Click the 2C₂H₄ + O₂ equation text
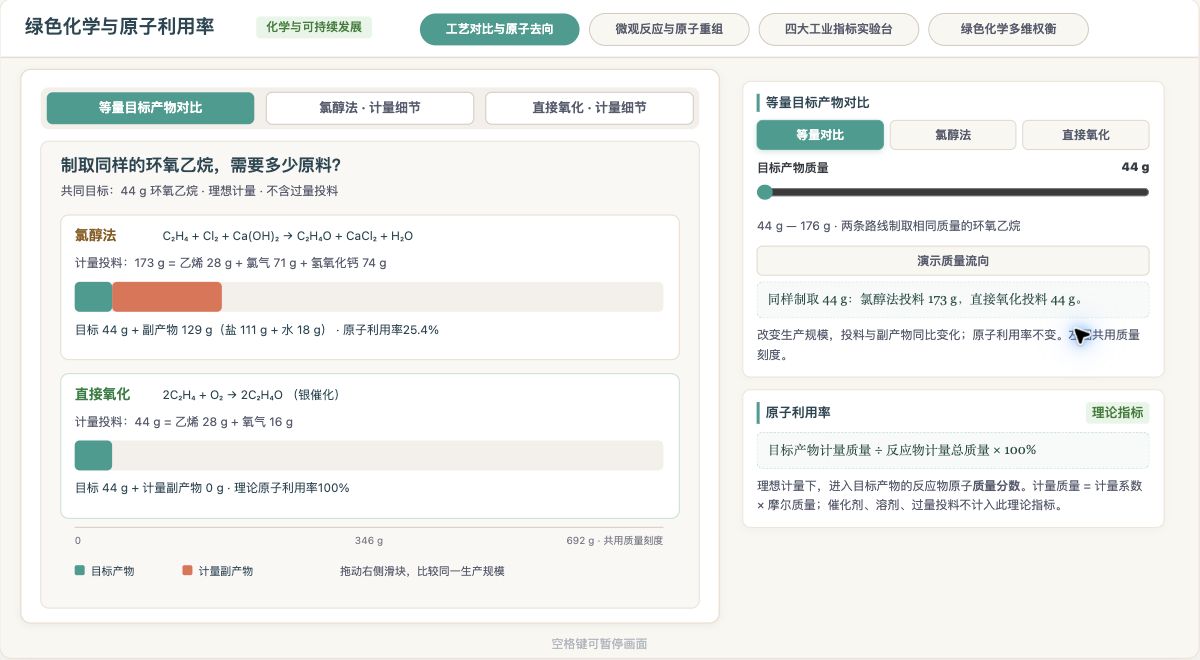 click(251, 394)
